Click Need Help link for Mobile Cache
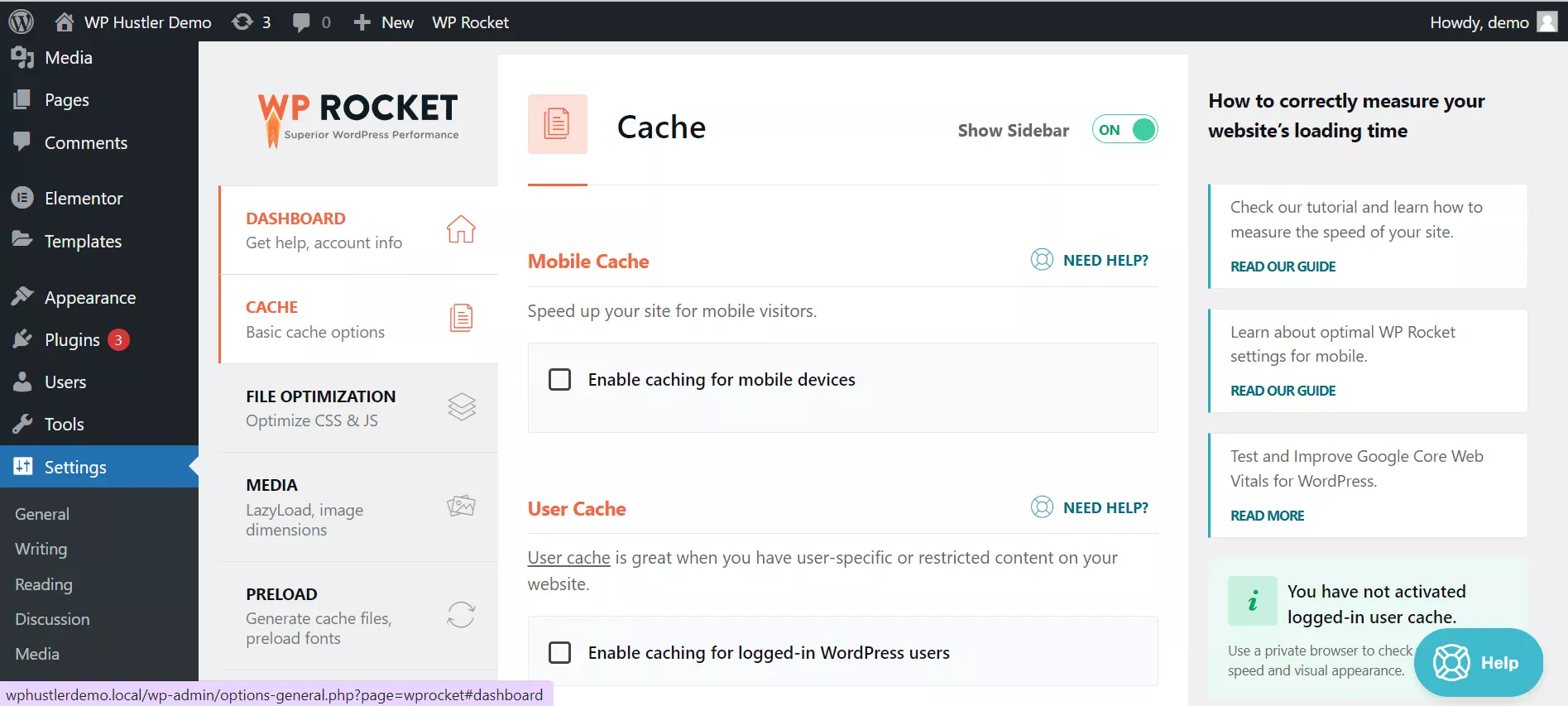 1105,260
